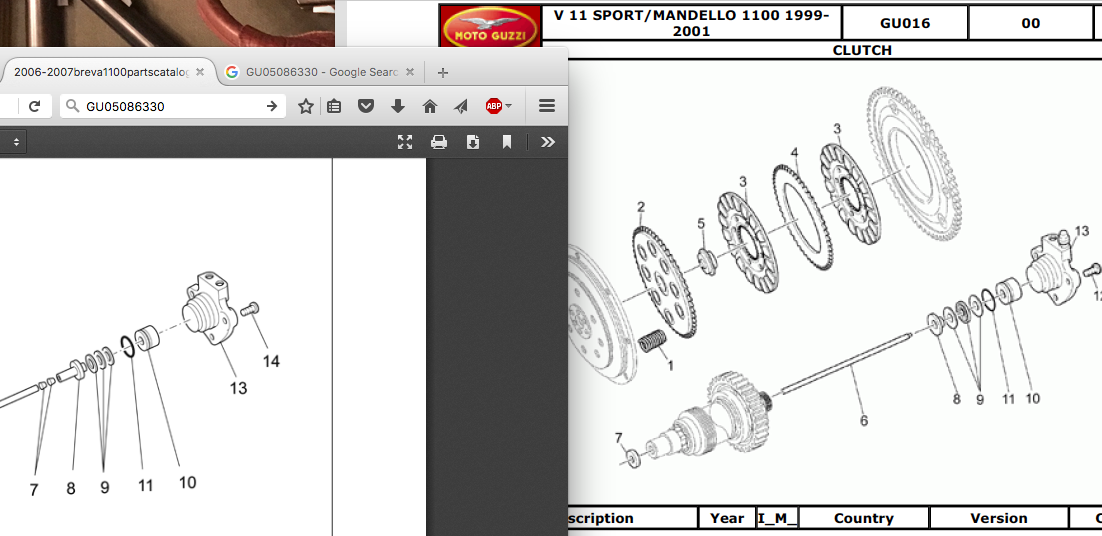The image size is (1102, 536).
Task: Open the Firefox hamburger menu
Action: point(547,106)
